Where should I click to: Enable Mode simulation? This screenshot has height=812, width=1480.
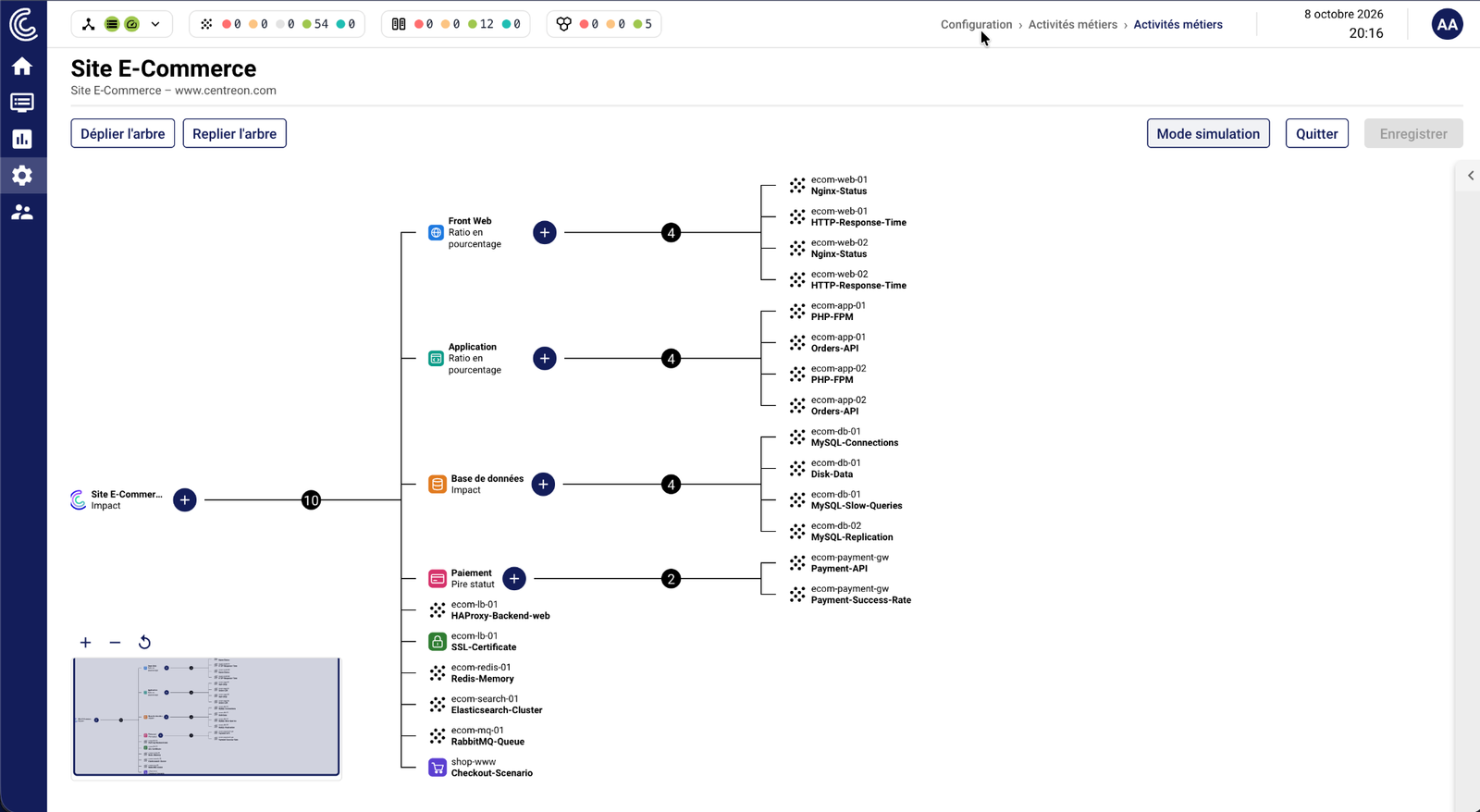point(1208,134)
